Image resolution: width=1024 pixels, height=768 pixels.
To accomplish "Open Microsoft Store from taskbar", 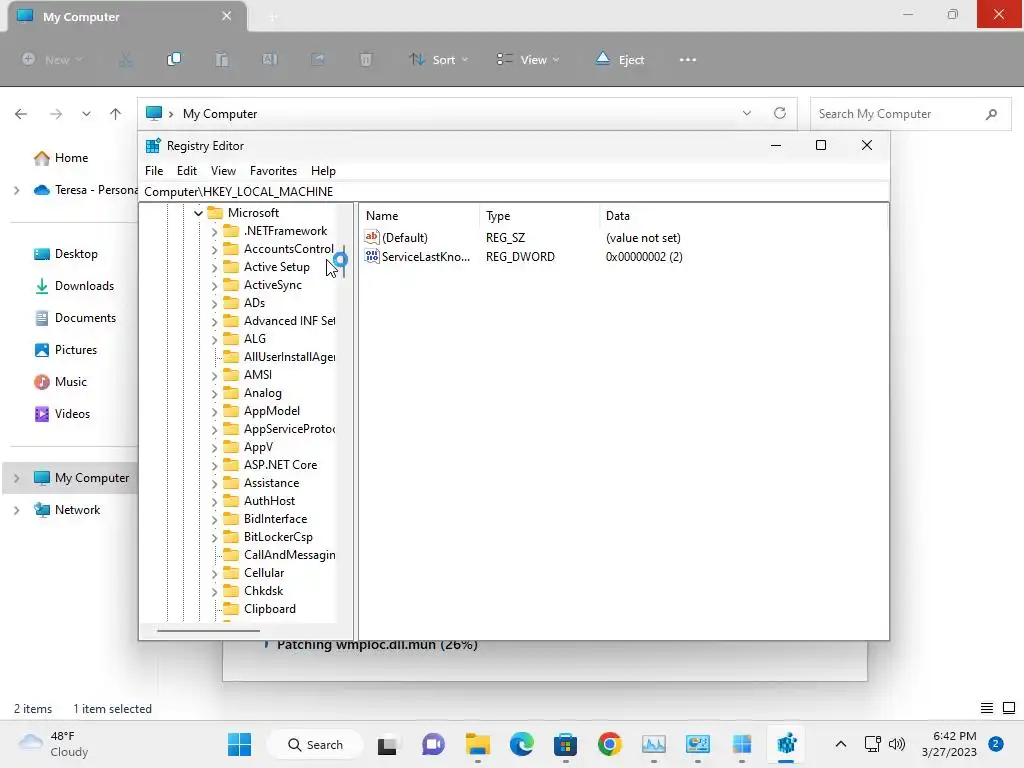I will [x=565, y=744].
